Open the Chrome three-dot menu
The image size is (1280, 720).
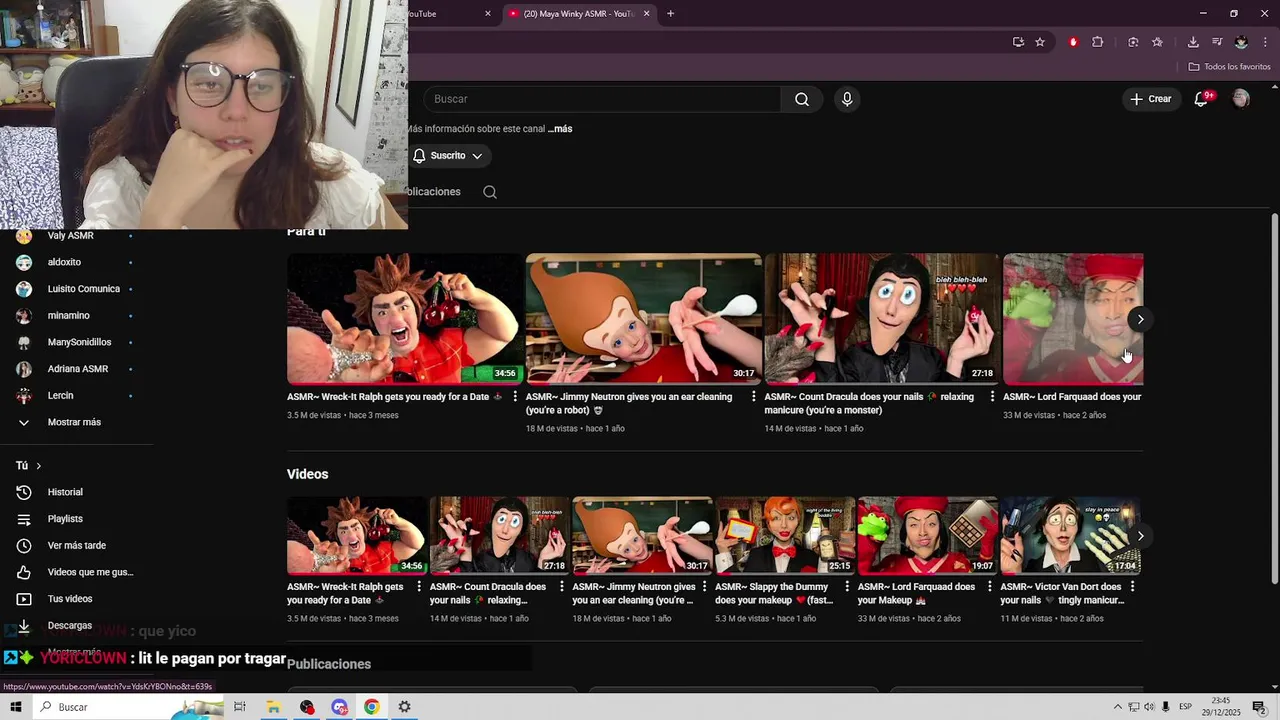[x=1265, y=42]
